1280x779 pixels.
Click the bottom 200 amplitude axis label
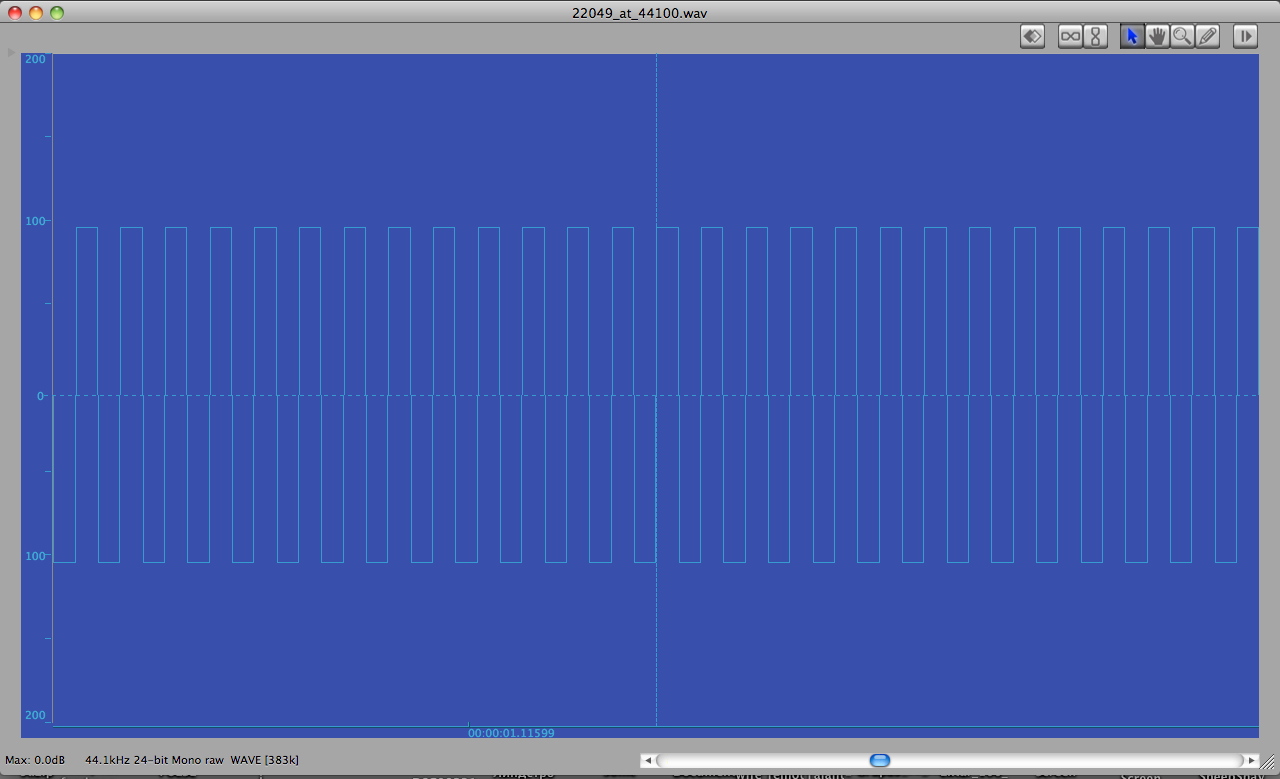click(35, 715)
